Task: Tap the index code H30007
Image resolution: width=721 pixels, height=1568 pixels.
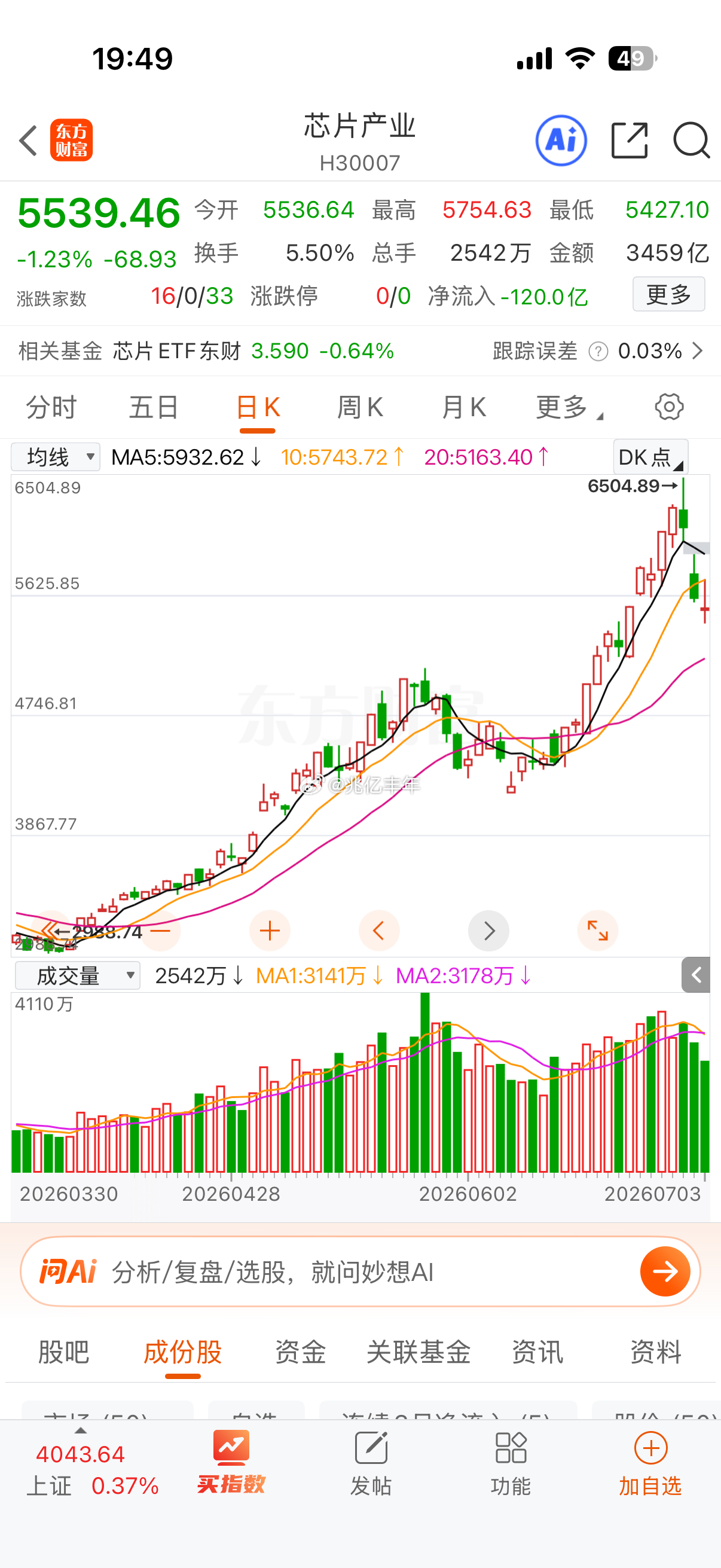Action: click(x=360, y=163)
